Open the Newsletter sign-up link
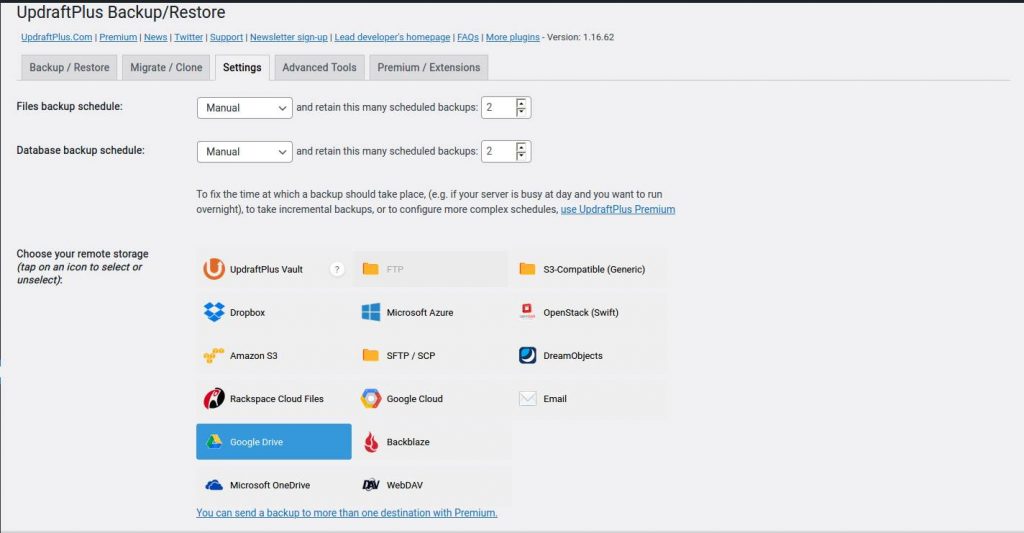 tap(289, 37)
